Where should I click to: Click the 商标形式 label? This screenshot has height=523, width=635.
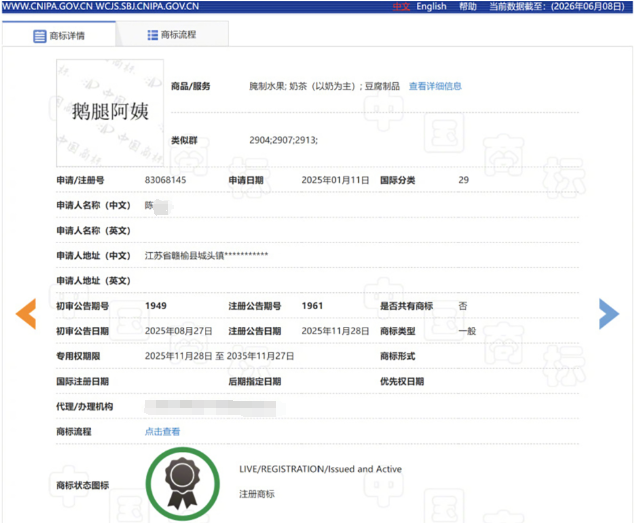pos(398,356)
